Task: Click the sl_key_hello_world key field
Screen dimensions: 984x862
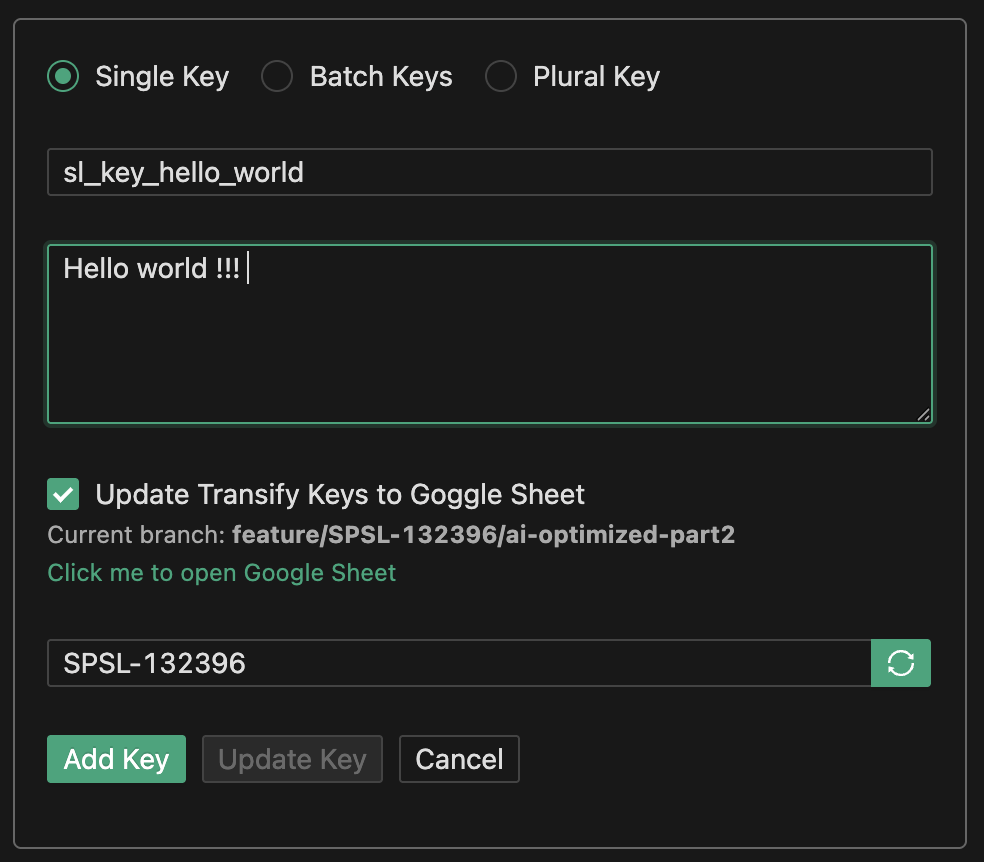Action: pos(490,171)
